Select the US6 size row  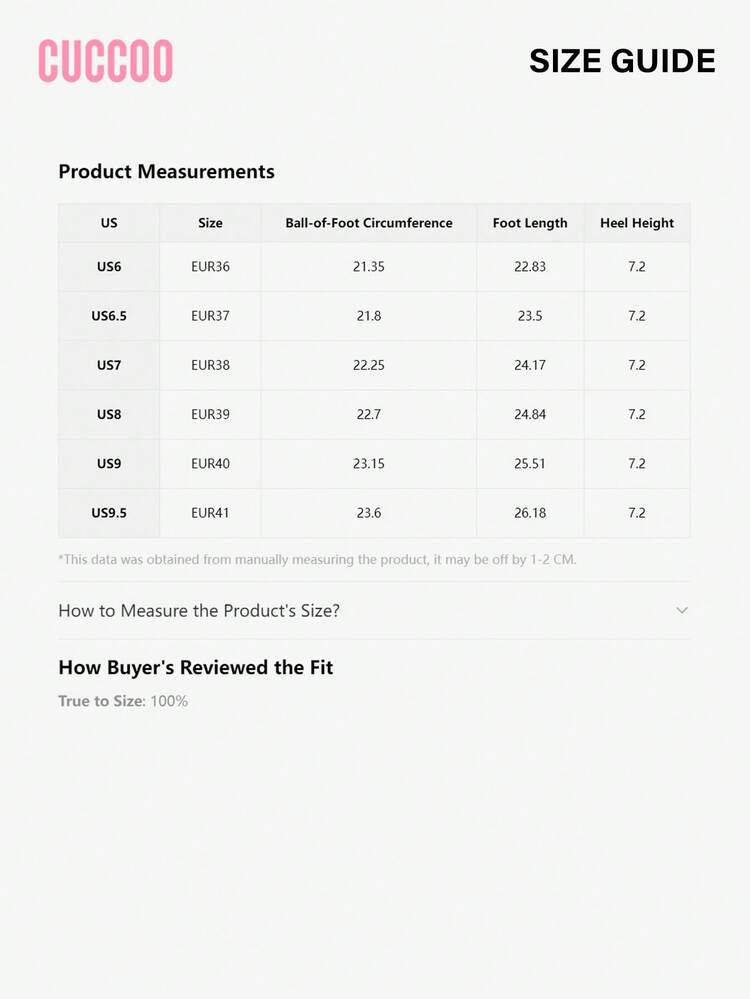click(x=109, y=267)
